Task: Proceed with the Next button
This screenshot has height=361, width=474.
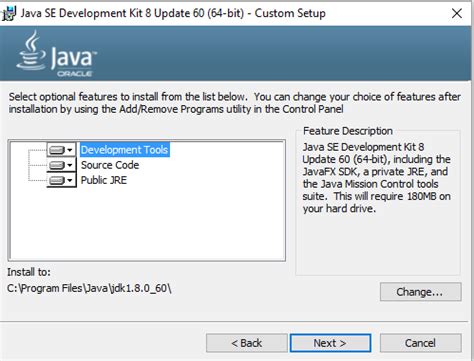Action: coord(330,343)
